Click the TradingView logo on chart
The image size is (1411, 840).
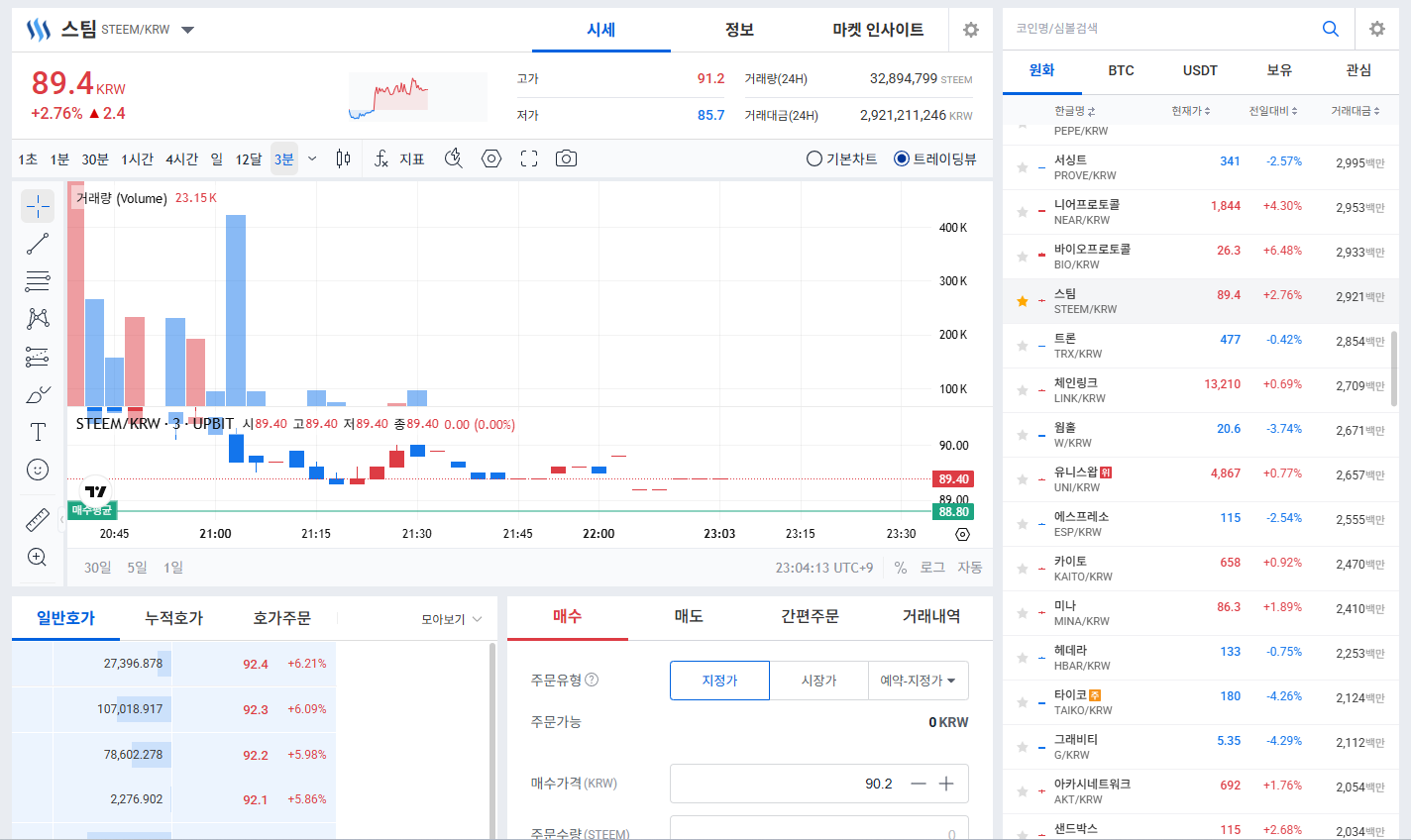(95, 491)
